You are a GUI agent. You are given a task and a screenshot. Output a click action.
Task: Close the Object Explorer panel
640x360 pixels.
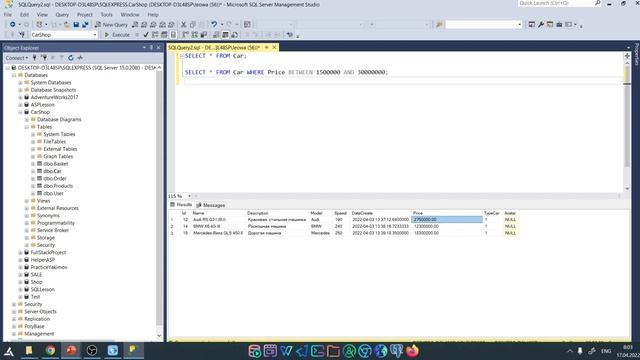coord(159,47)
